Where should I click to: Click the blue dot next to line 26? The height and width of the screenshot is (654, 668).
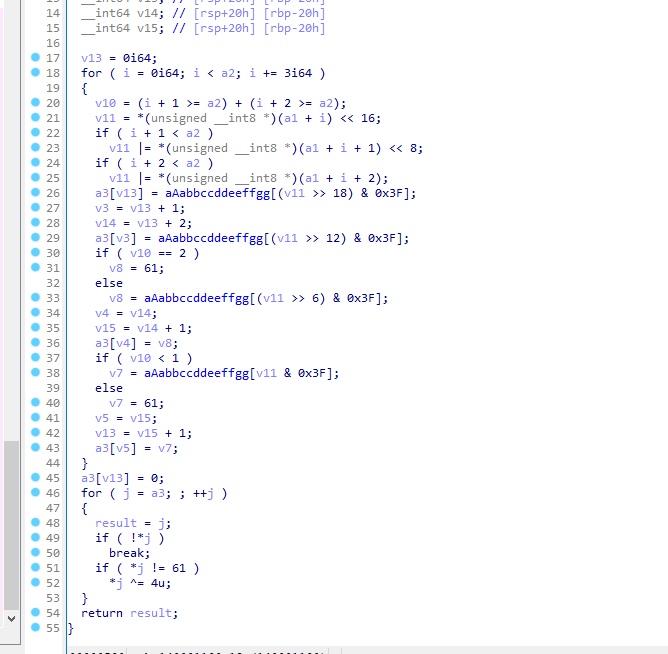(36, 193)
